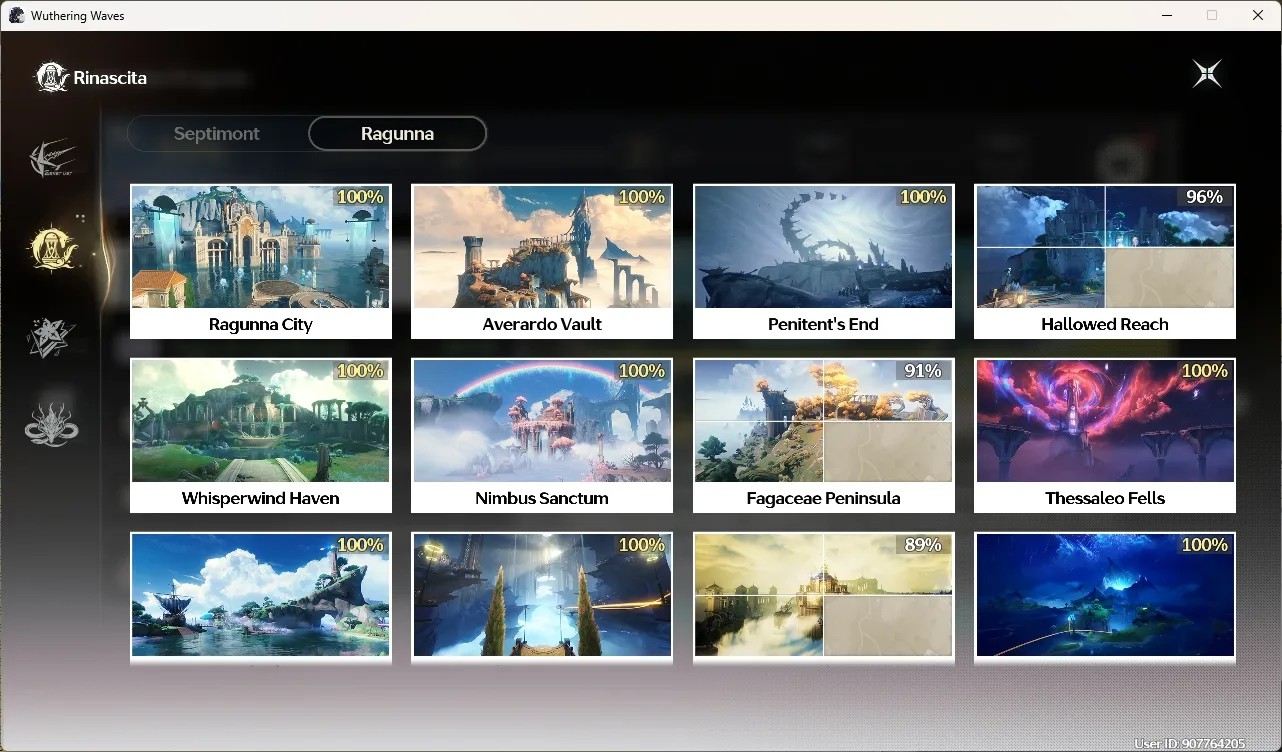Close the map panel with the X icon
Viewport: 1282px width, 752px height.
1207,74
